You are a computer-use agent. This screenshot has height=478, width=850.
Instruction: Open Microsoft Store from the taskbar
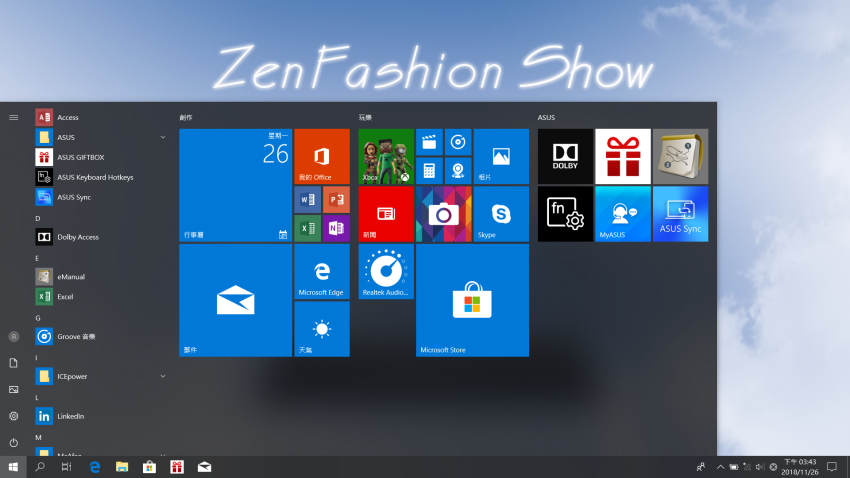(x=149, y=467)
